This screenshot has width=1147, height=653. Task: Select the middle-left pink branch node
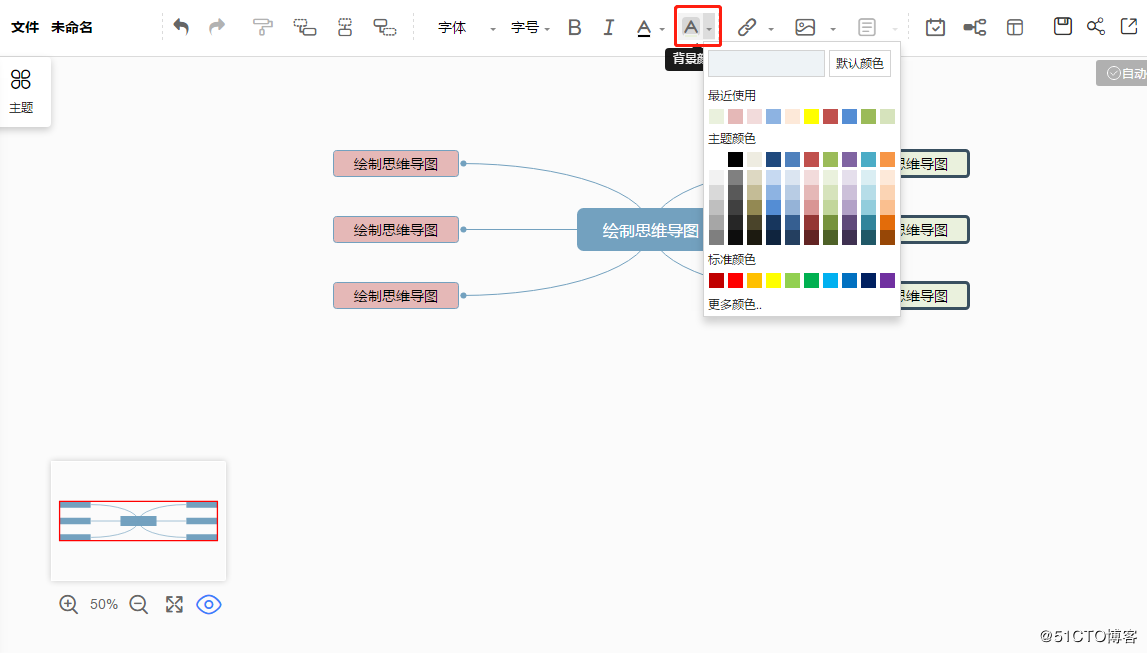(x=396, y=230)
